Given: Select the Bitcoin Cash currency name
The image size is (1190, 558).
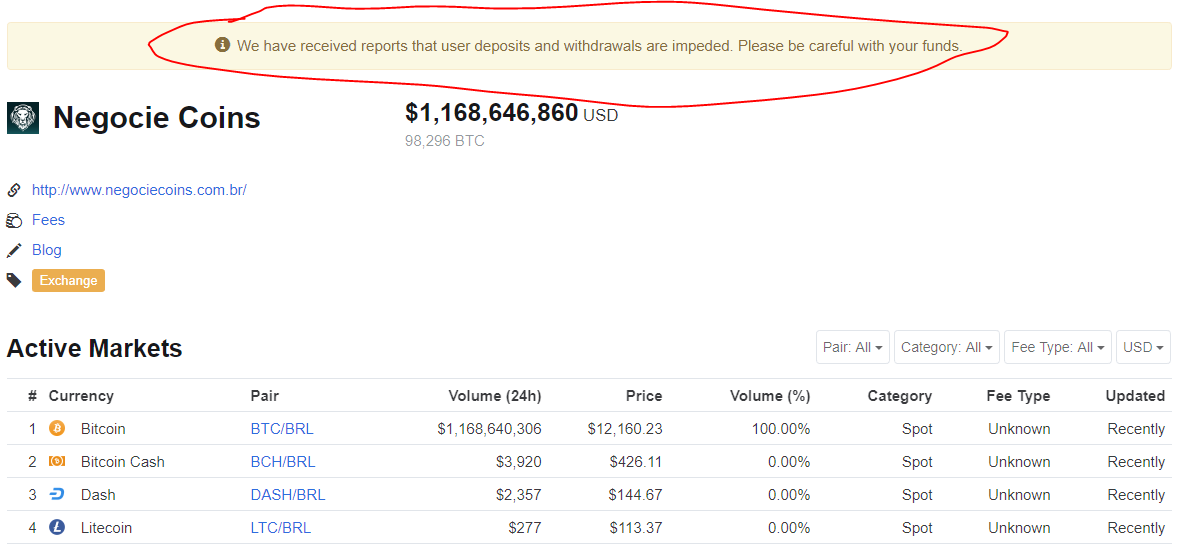Looking at the screenshot, I should coord(123,462).
